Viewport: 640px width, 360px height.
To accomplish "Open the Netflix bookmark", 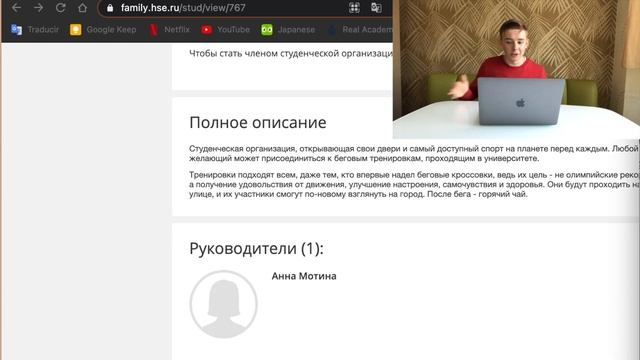I will (x=169, y=29).
